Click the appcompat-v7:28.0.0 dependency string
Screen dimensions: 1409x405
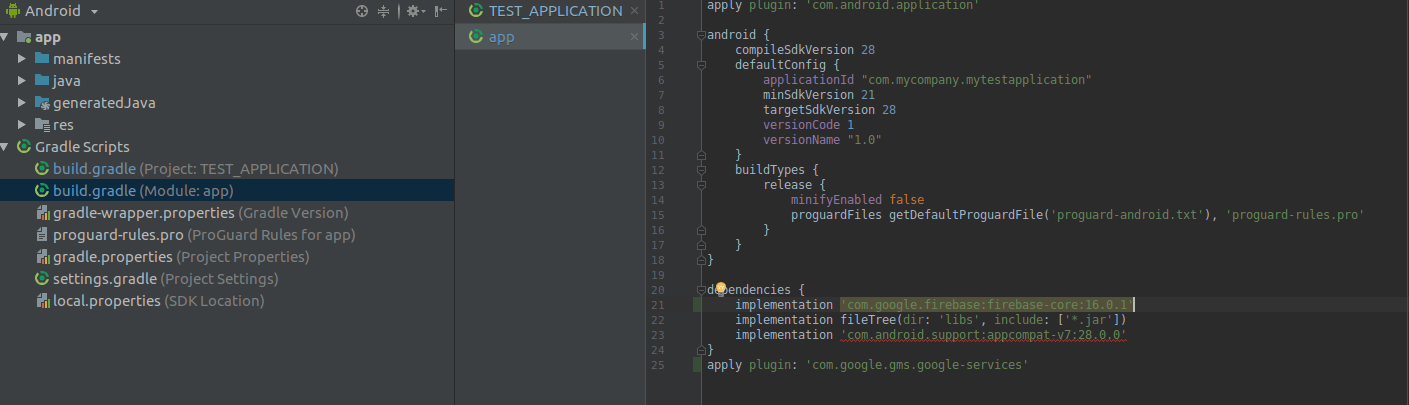tap(984, 334)
